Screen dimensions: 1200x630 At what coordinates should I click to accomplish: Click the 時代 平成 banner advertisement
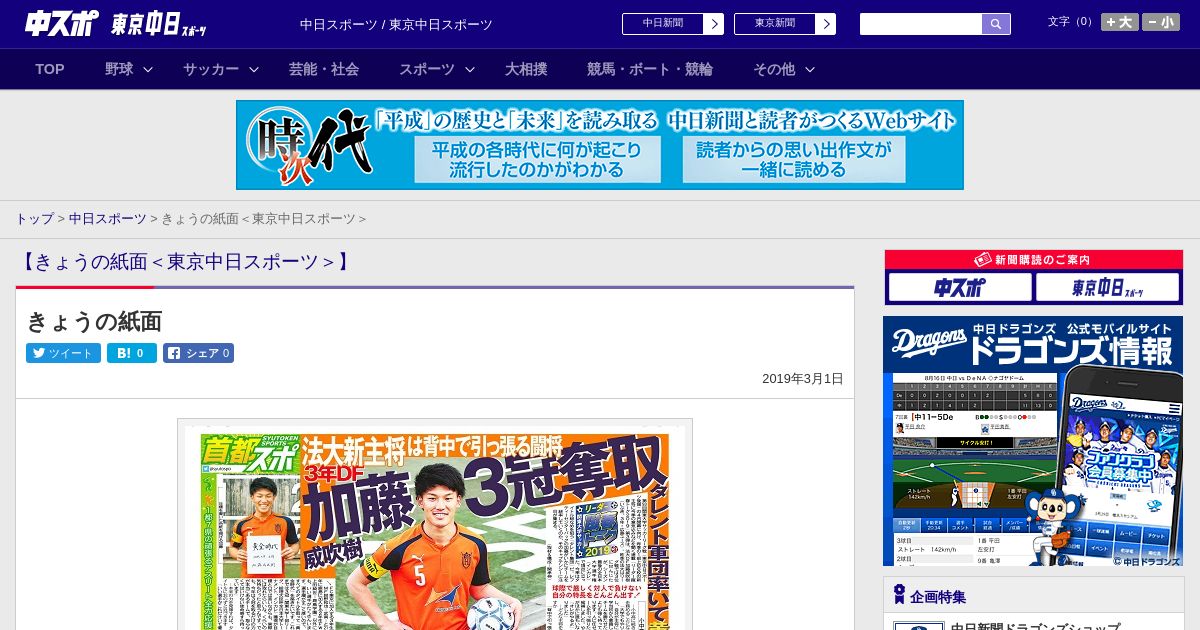(x=600, y=145)
